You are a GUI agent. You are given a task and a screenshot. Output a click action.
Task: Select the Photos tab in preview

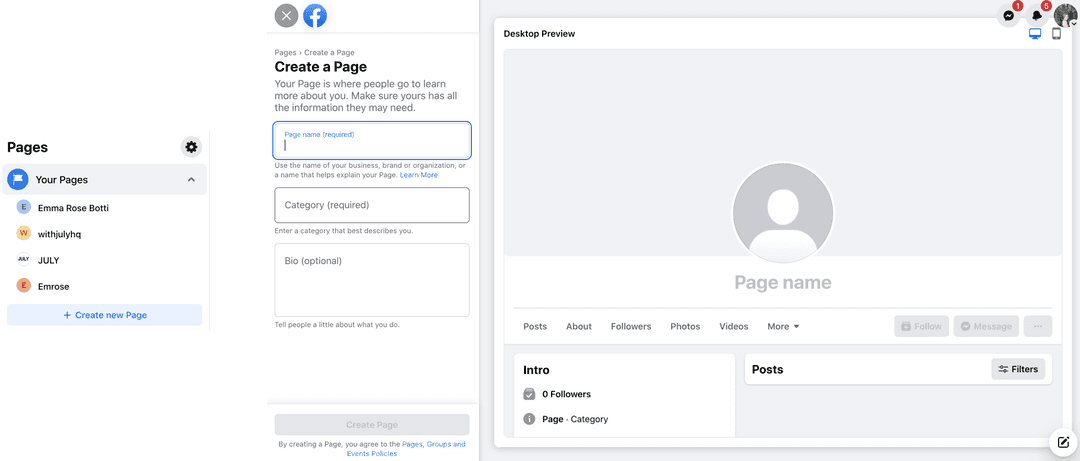pyautogui.click(x=685, y=327)
